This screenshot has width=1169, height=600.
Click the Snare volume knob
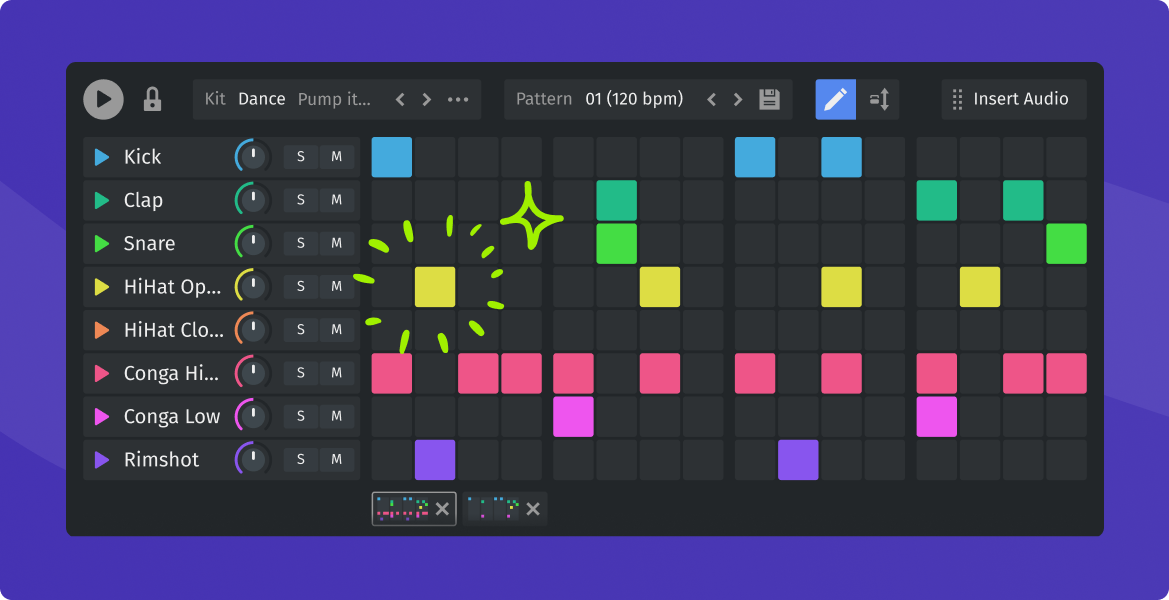click(253, 244)
